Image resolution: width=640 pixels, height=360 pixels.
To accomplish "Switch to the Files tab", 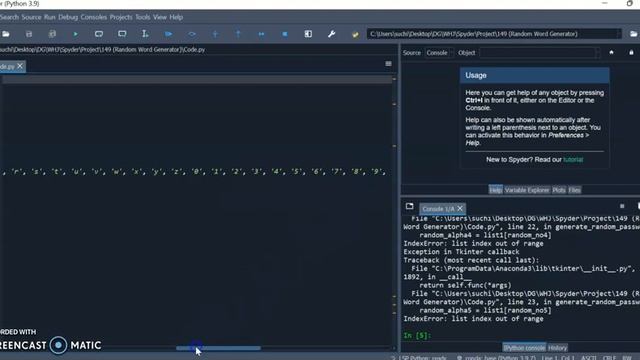I will [574, 190].
